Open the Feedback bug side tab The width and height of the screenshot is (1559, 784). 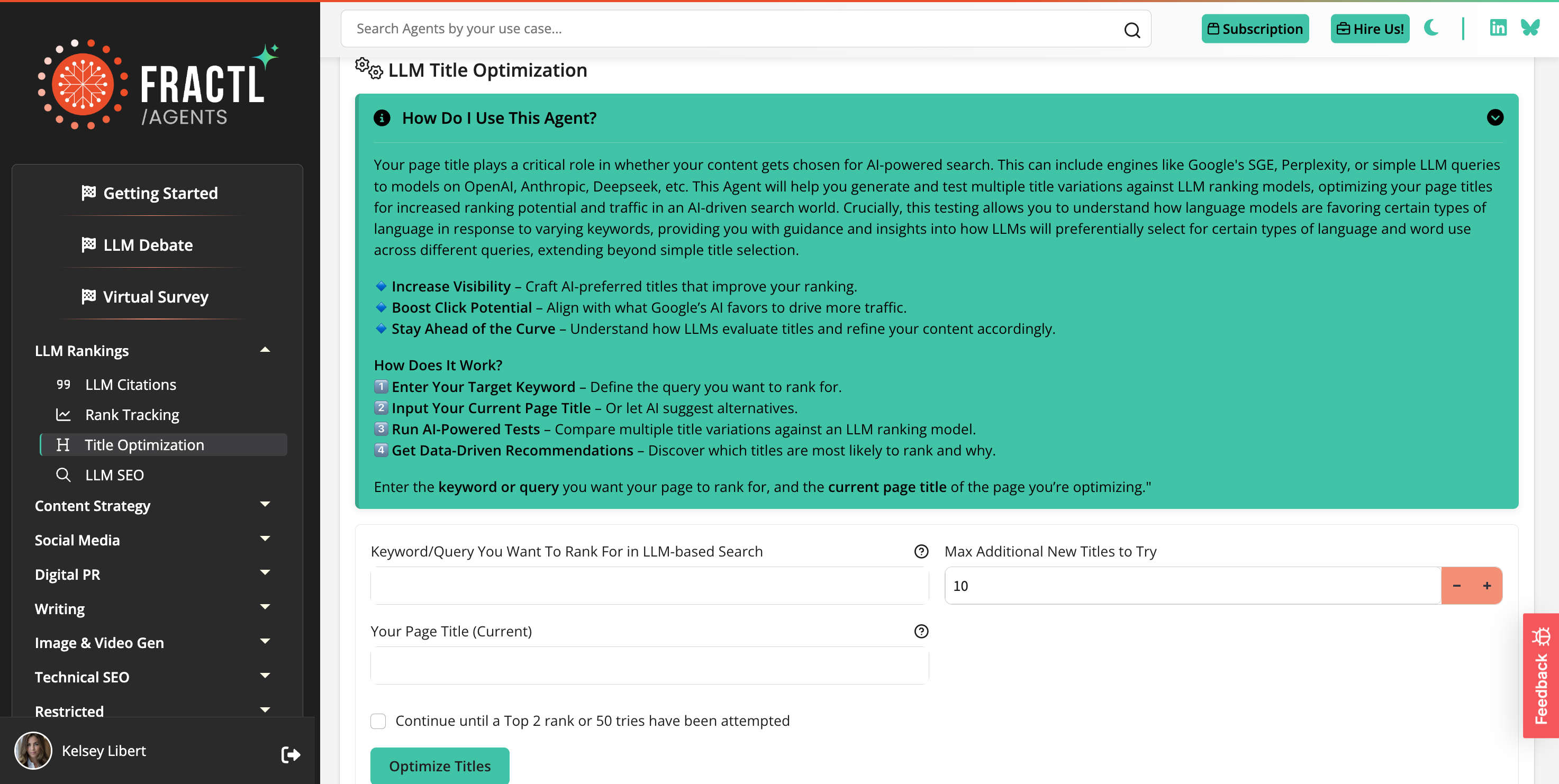coord(1540,675)
